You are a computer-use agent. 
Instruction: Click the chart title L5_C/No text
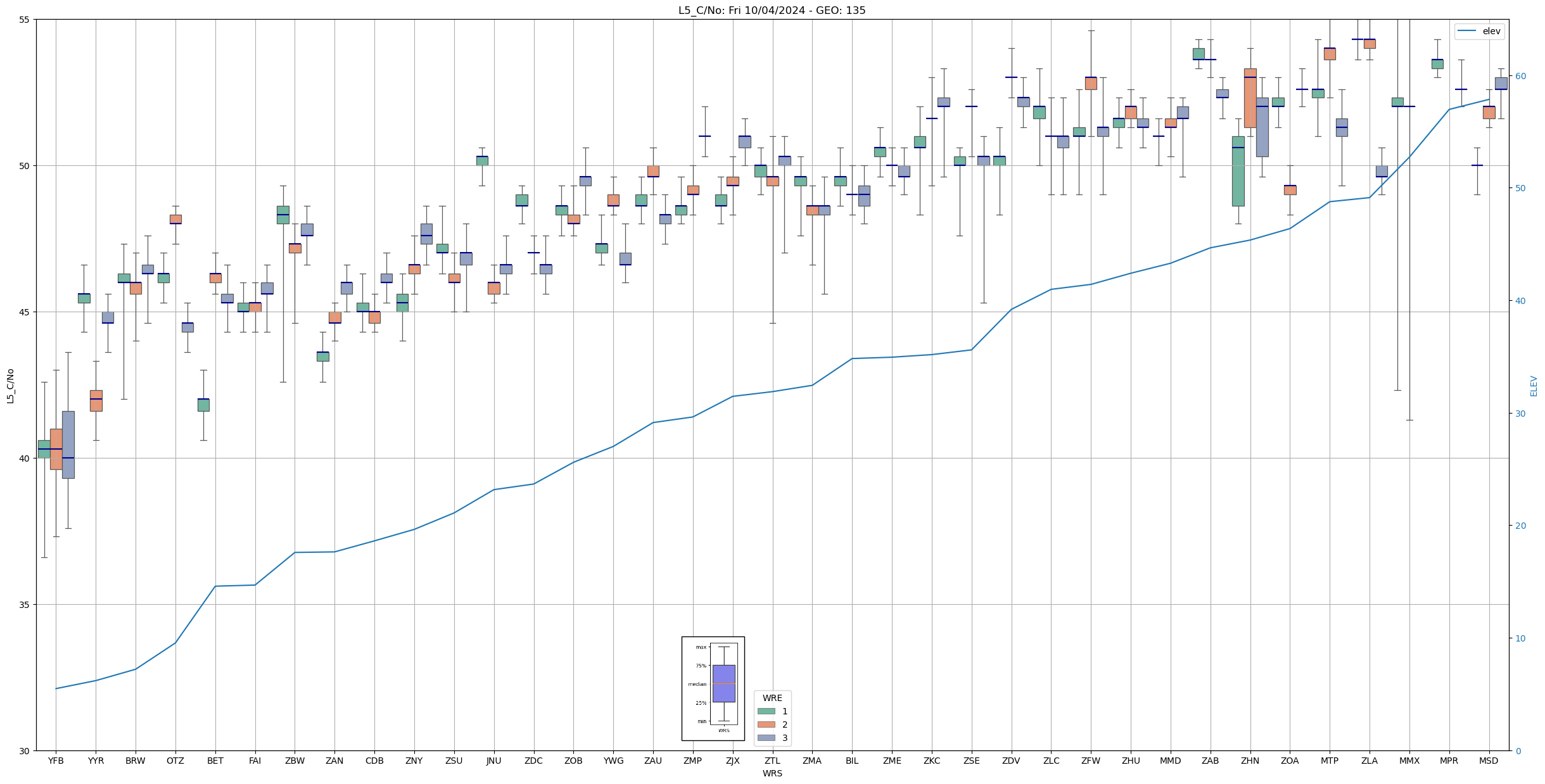(x=772, y=10)
